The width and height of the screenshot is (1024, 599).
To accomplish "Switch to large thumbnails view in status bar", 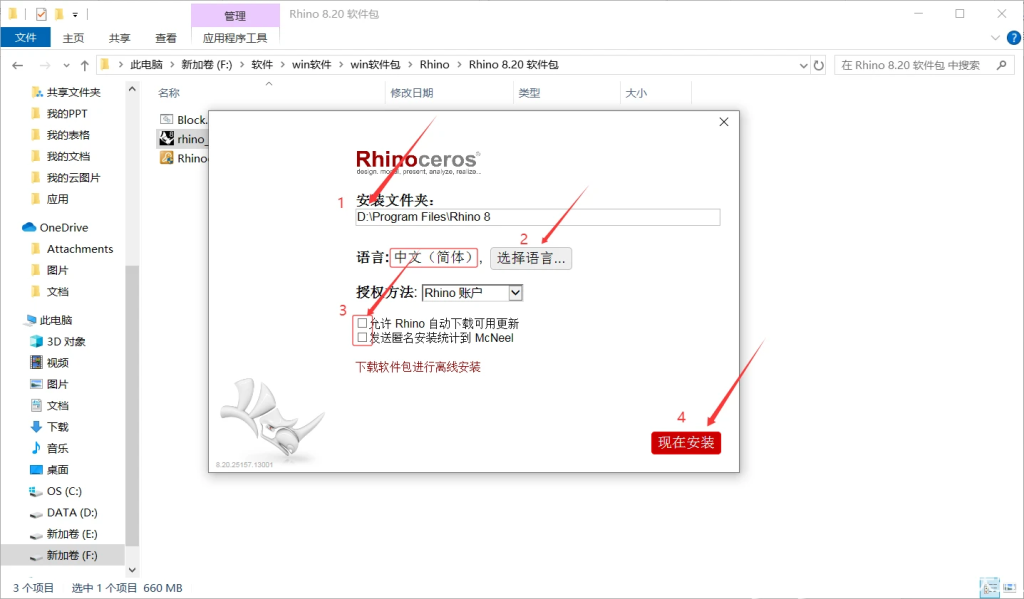I will click(x=988, y=587).
